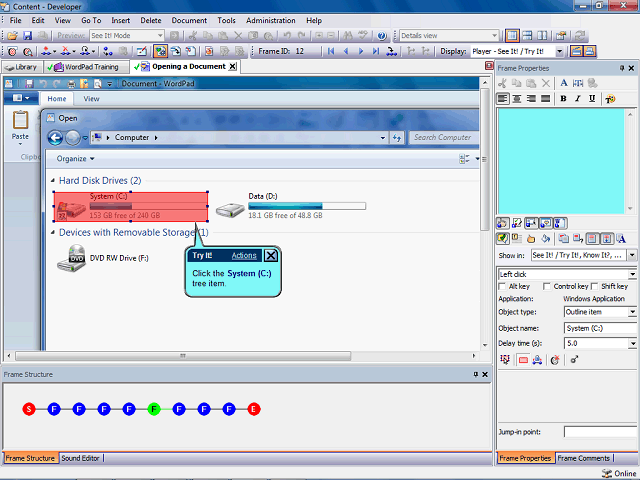The height and width of the screenshot is (480, 640).
Task: Go to the first frame
Action: point(331,51)
